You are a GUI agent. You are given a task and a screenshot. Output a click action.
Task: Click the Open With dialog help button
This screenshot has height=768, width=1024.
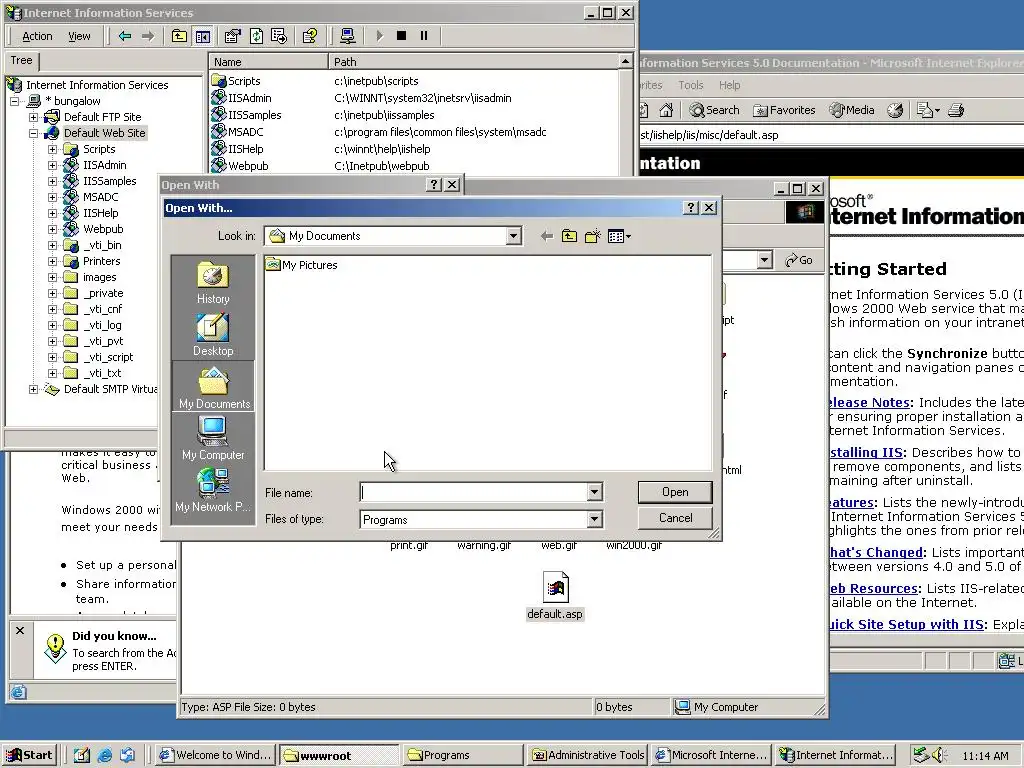click(x=690, y=208)
